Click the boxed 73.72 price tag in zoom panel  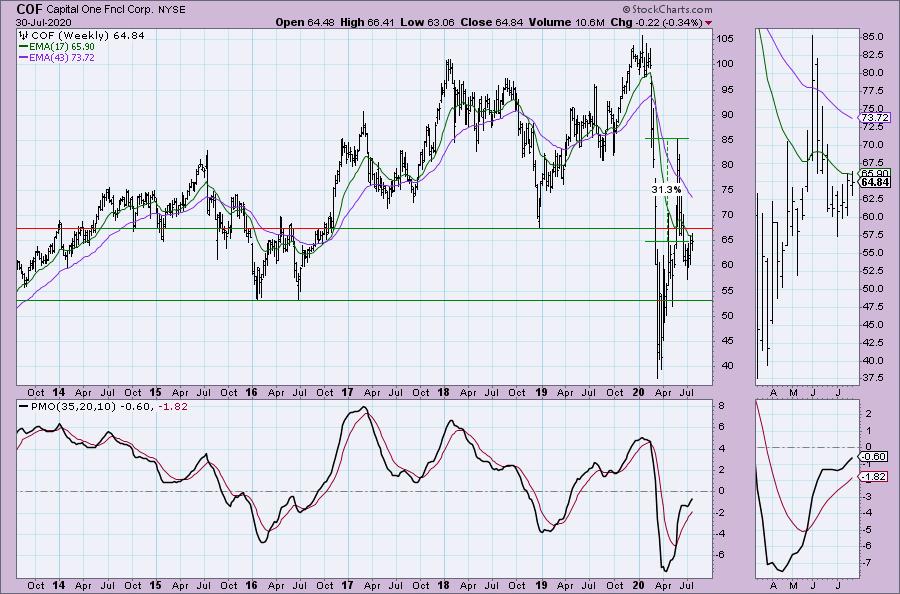click(875, 118)
